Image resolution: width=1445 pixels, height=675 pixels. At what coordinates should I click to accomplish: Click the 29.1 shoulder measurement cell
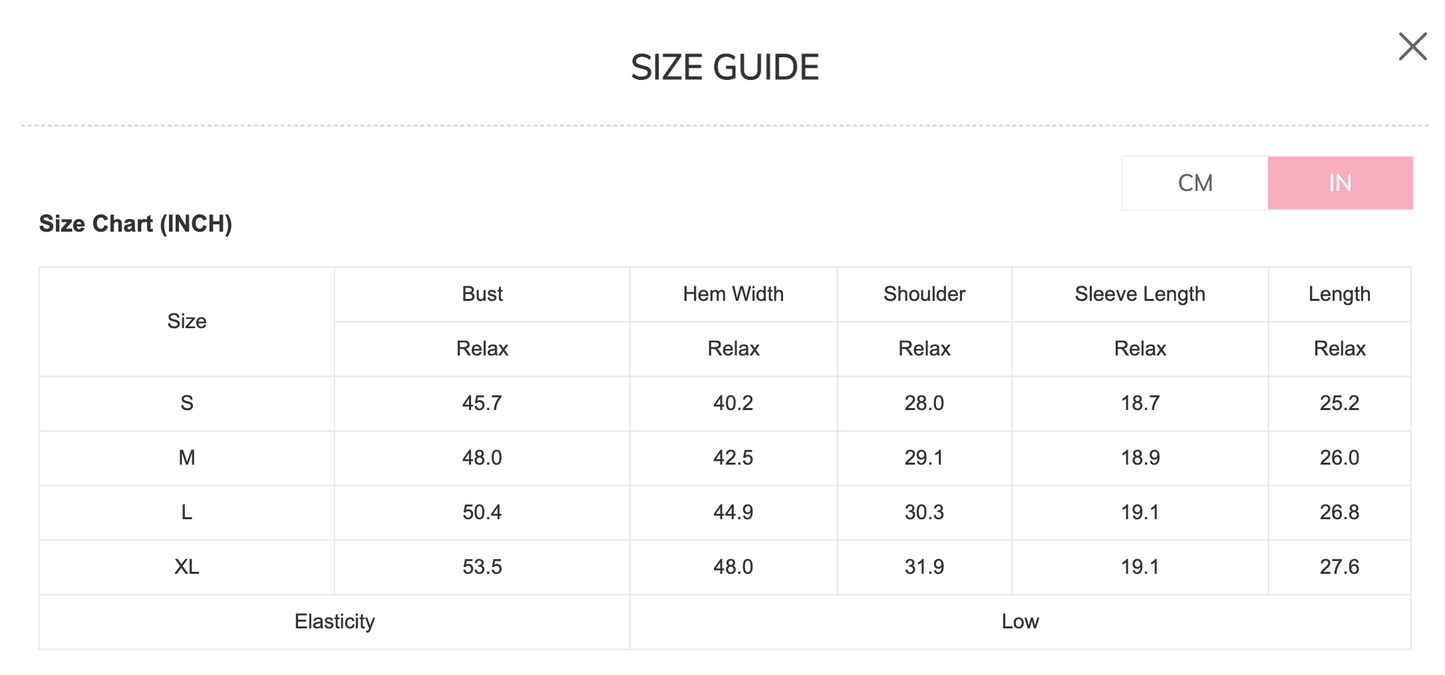(924, 458)
